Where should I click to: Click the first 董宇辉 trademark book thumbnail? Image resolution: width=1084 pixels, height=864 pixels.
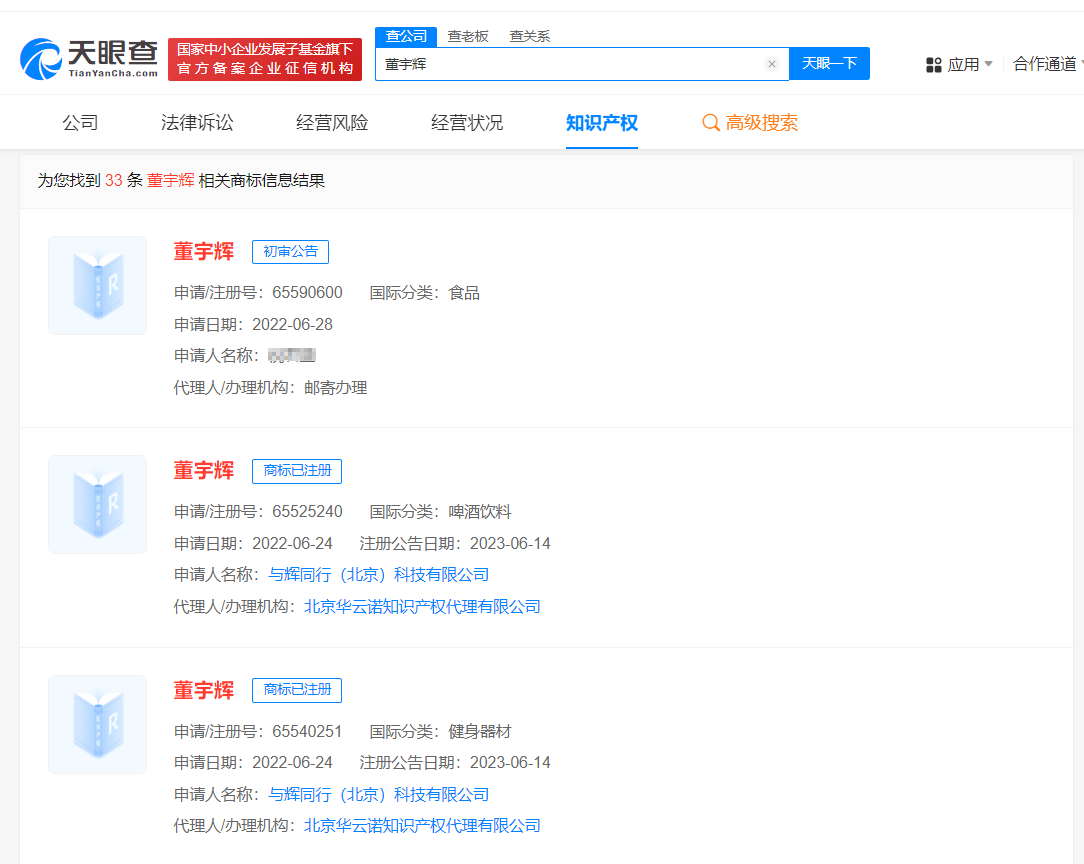pyautogui.click(x=97, y=285)
